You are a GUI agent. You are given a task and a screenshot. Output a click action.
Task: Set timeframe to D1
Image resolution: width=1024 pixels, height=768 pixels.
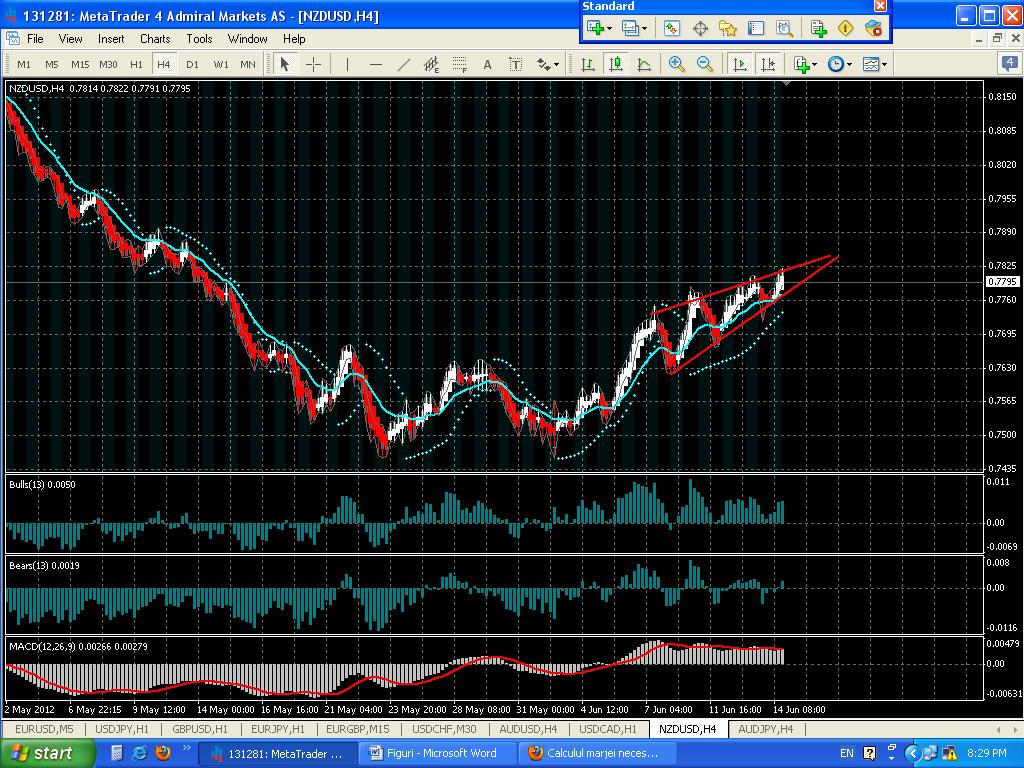coord(192,64)
